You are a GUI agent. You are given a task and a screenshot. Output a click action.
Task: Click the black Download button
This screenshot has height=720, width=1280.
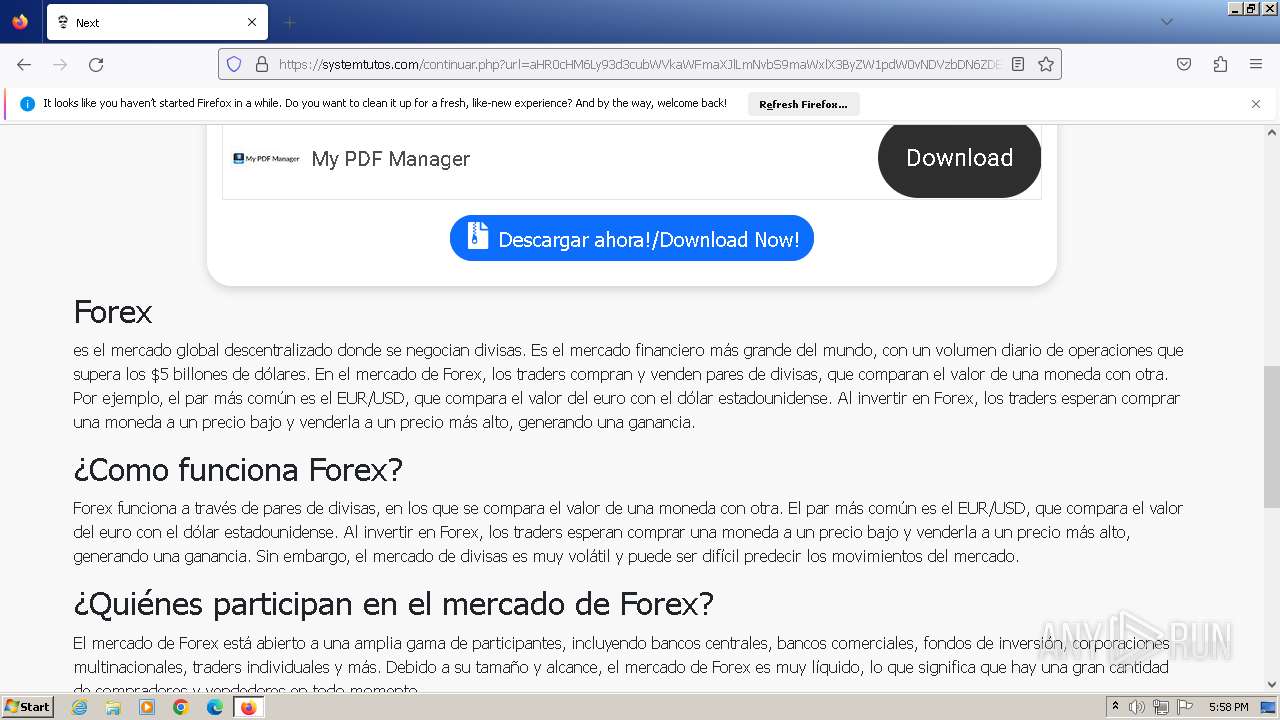click(x=959, y=158)
